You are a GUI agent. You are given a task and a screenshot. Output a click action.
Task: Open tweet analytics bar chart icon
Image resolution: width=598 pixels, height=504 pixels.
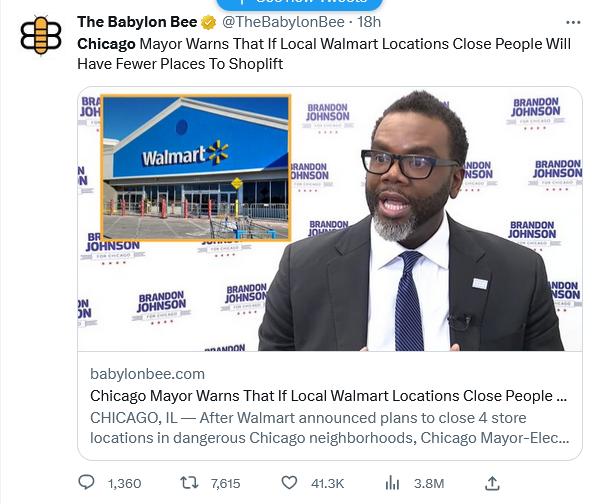click(x=392, y=483)
